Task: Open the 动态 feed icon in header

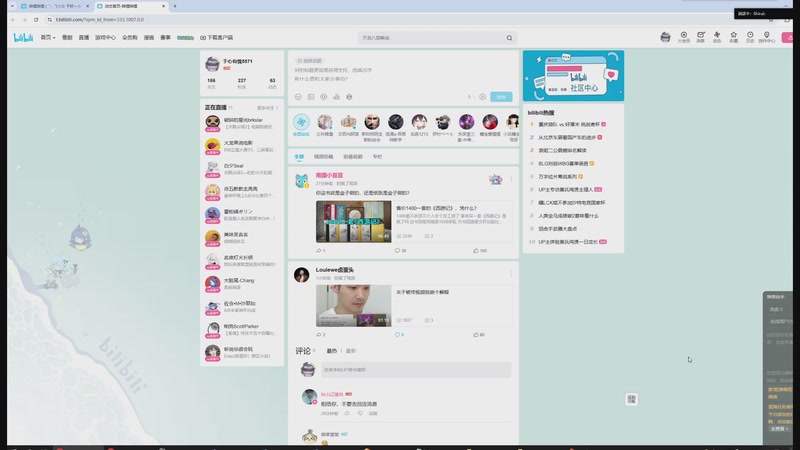Action: pyautogui.click(x=717, y=37)
